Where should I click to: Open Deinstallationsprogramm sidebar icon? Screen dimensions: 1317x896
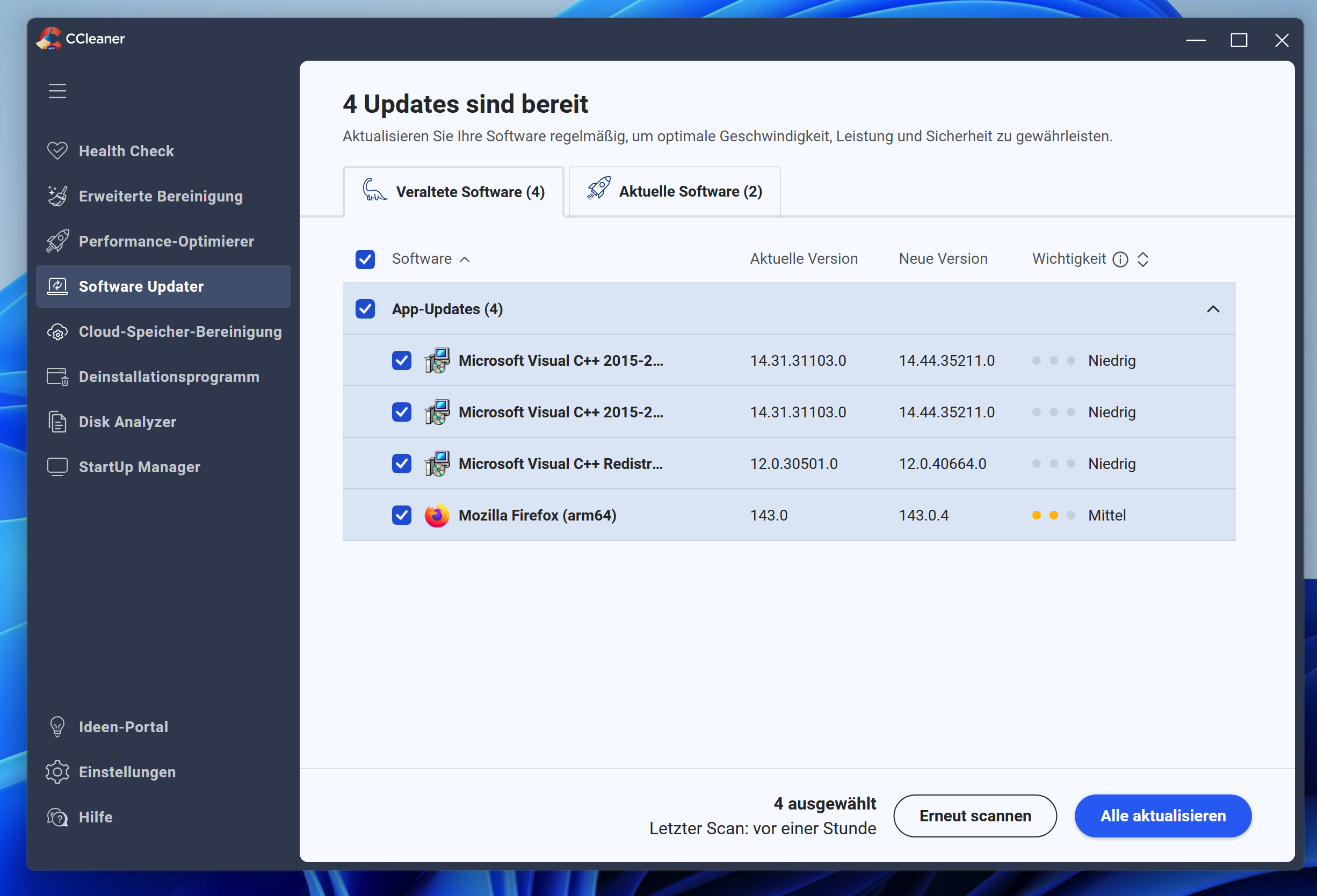click(x=57, y=377)
